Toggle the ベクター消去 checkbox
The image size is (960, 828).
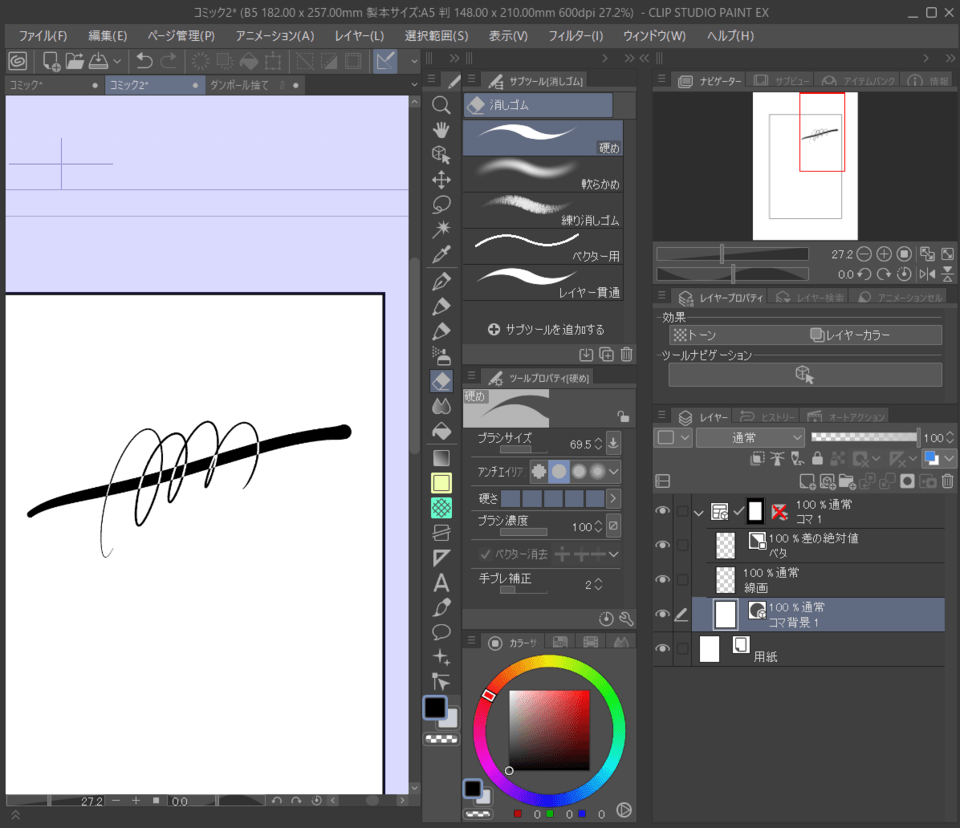(486, 554)
